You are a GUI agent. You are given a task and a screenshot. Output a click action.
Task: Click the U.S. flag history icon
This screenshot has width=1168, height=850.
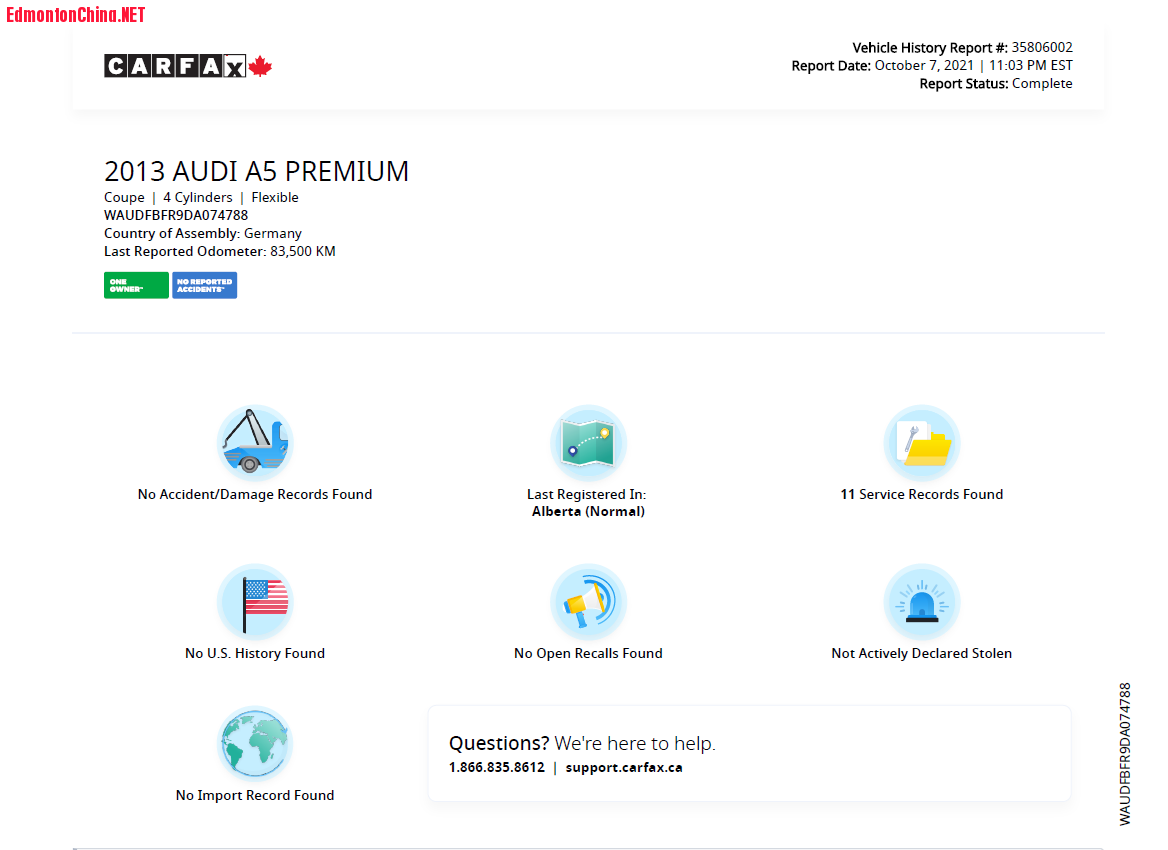click(255, 601)
